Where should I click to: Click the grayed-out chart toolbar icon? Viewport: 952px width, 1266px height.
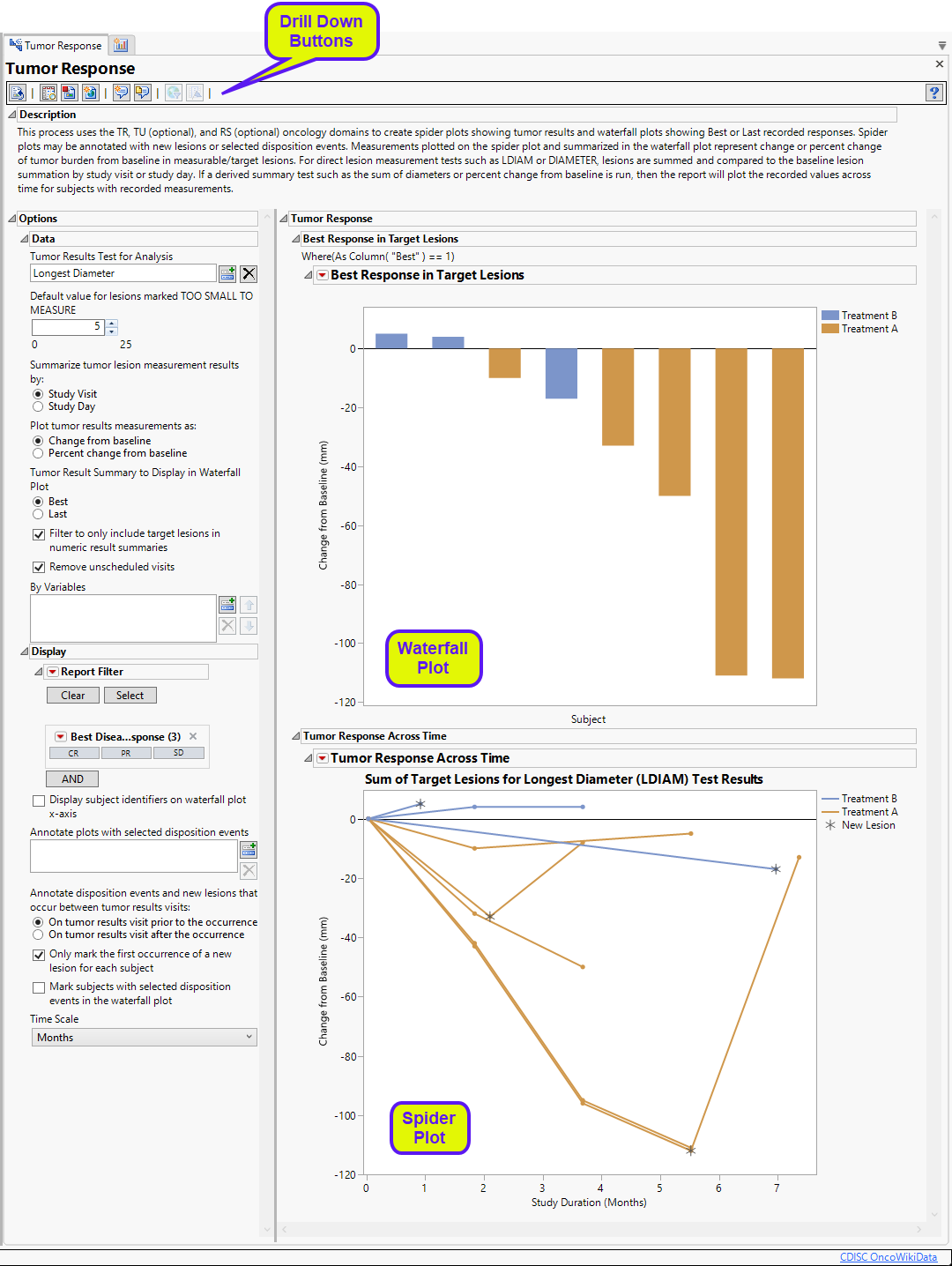tap(195, 93)
